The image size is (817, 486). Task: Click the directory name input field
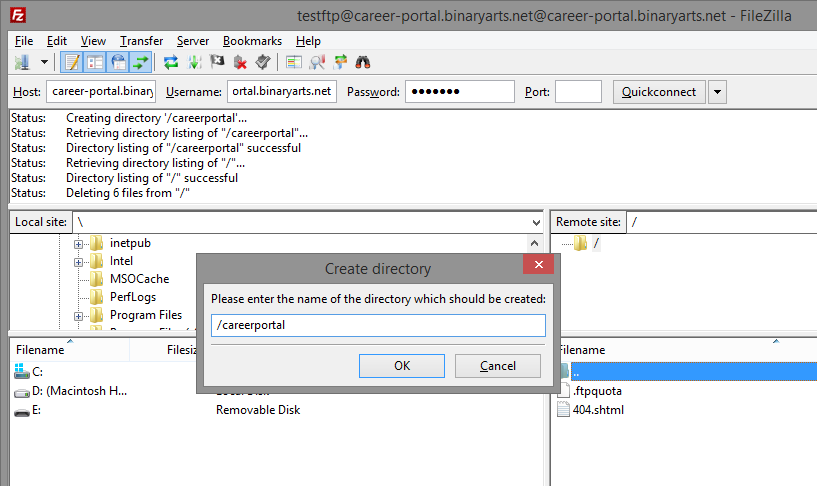[378, 325]
